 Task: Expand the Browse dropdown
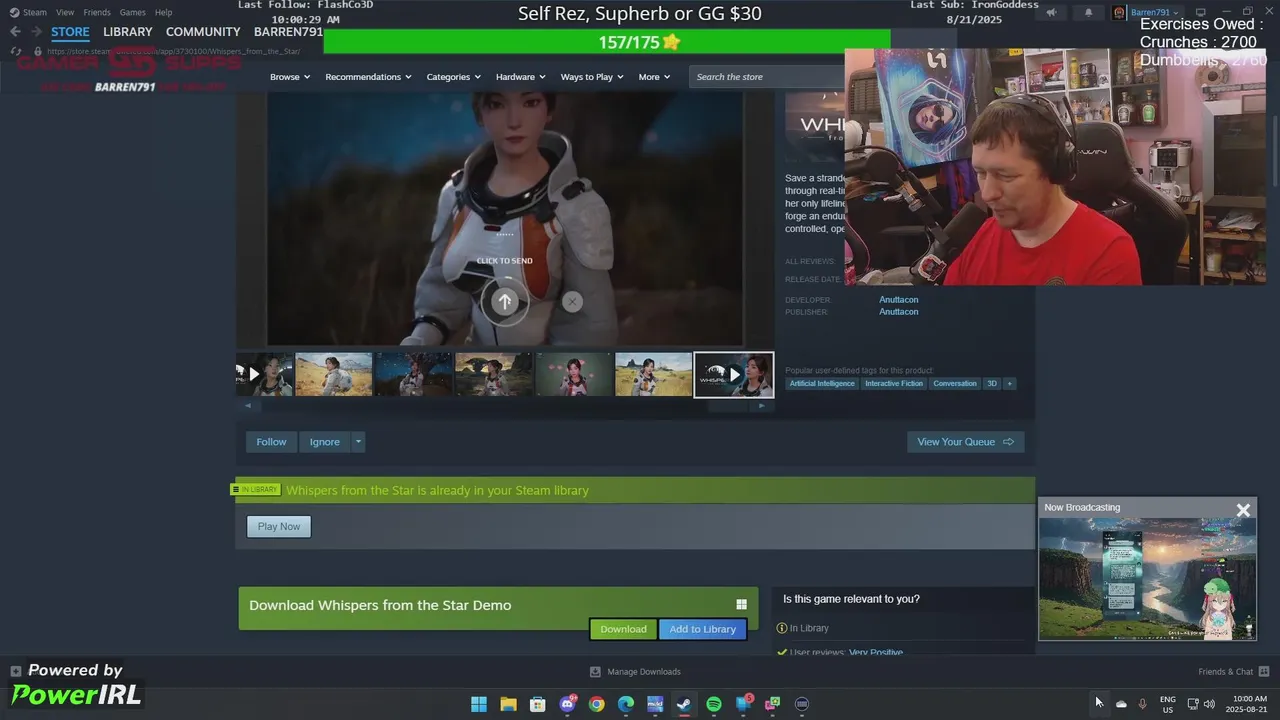[290, 77]
